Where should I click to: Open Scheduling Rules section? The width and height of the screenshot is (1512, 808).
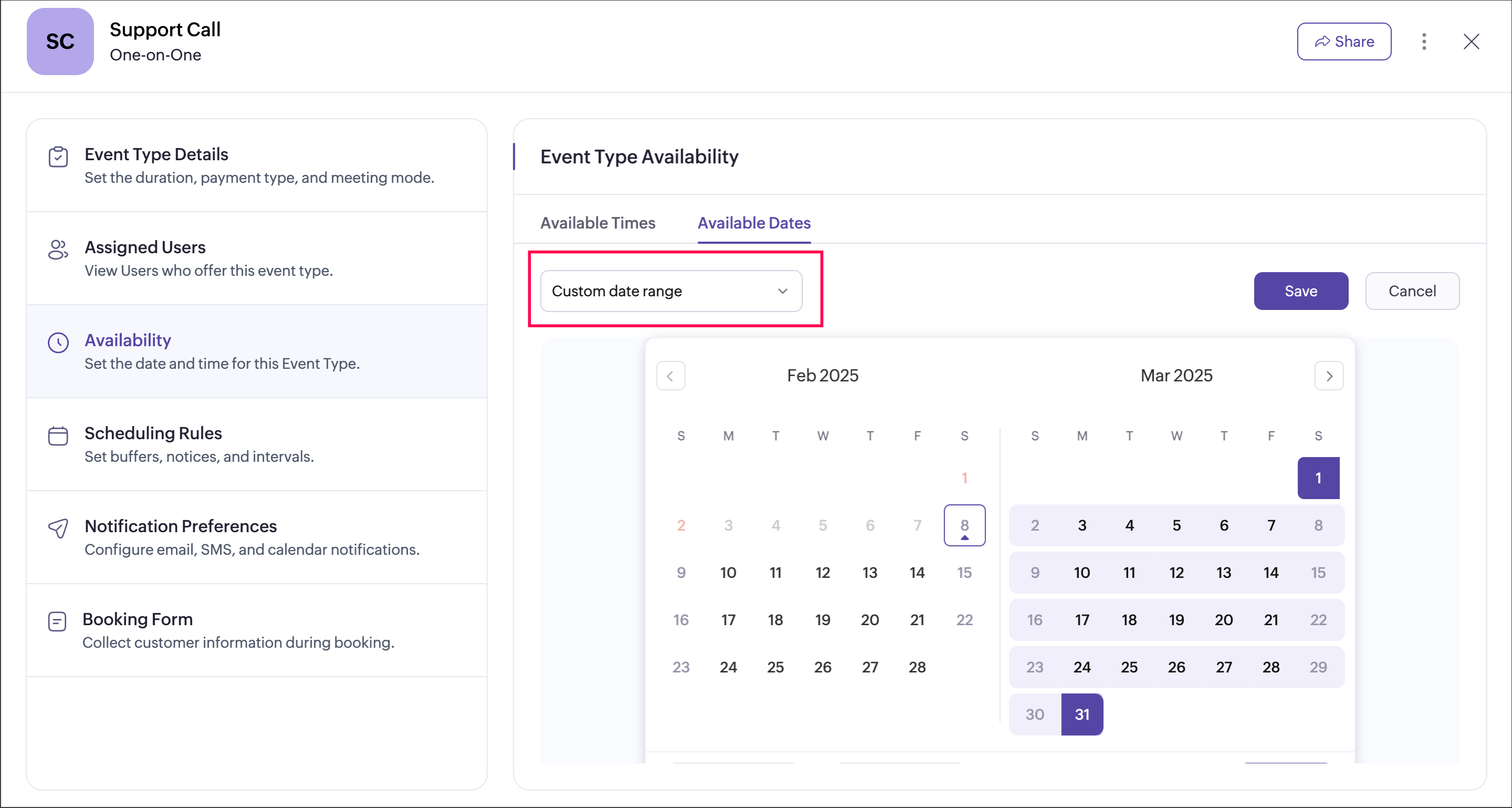point(153,433)
